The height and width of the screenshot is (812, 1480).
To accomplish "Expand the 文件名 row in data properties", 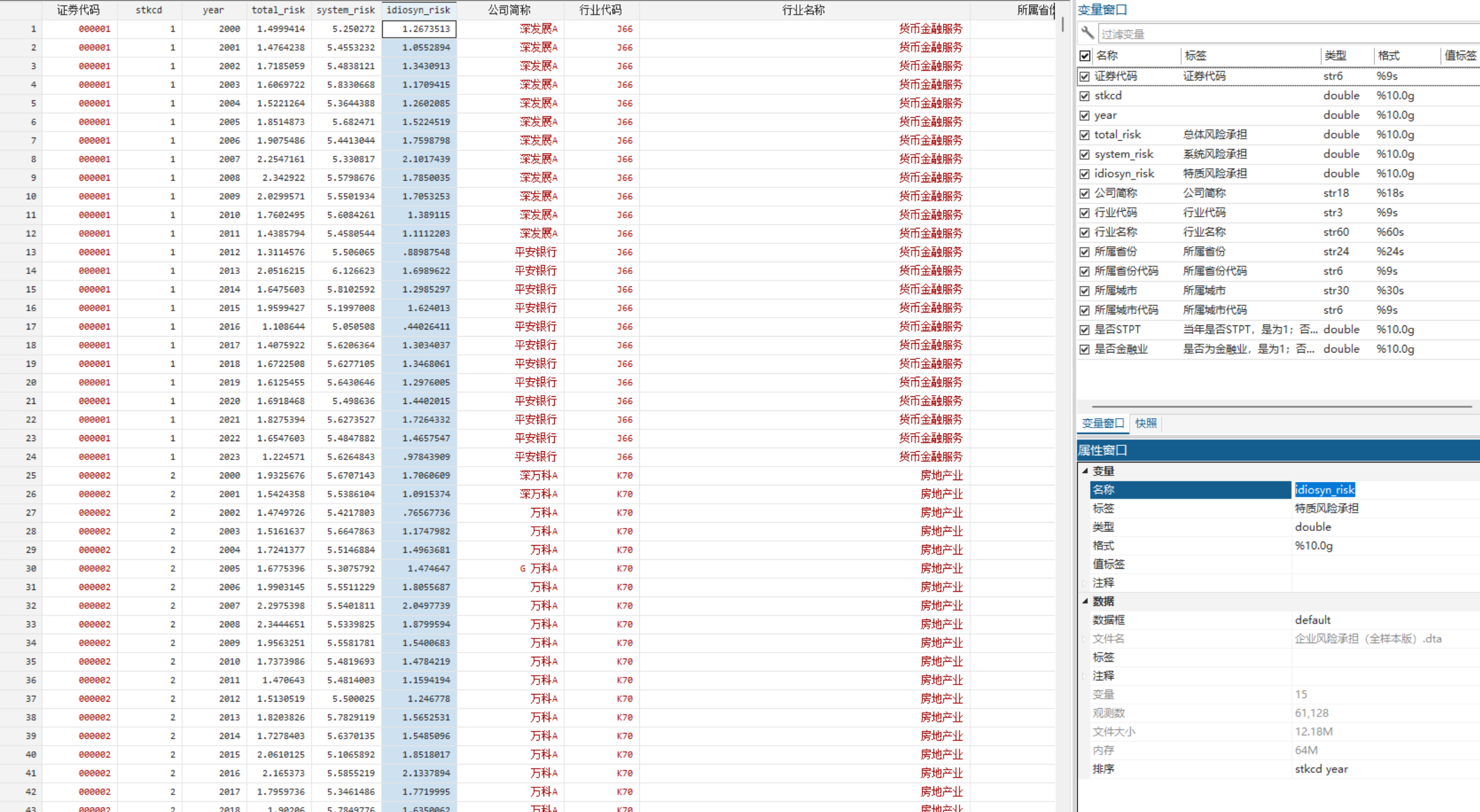I will 1085,638.
